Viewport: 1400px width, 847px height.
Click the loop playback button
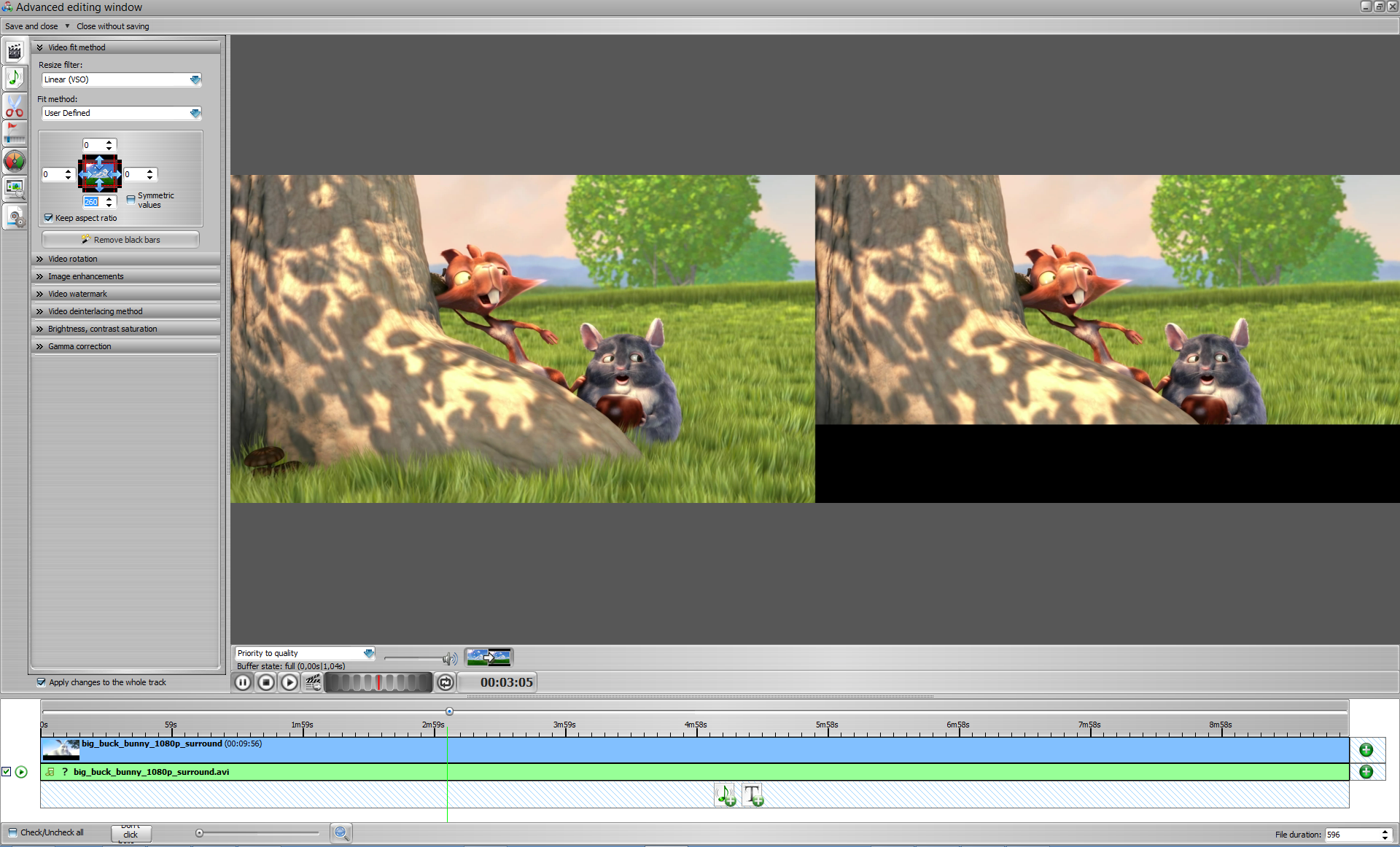point(446,682)
